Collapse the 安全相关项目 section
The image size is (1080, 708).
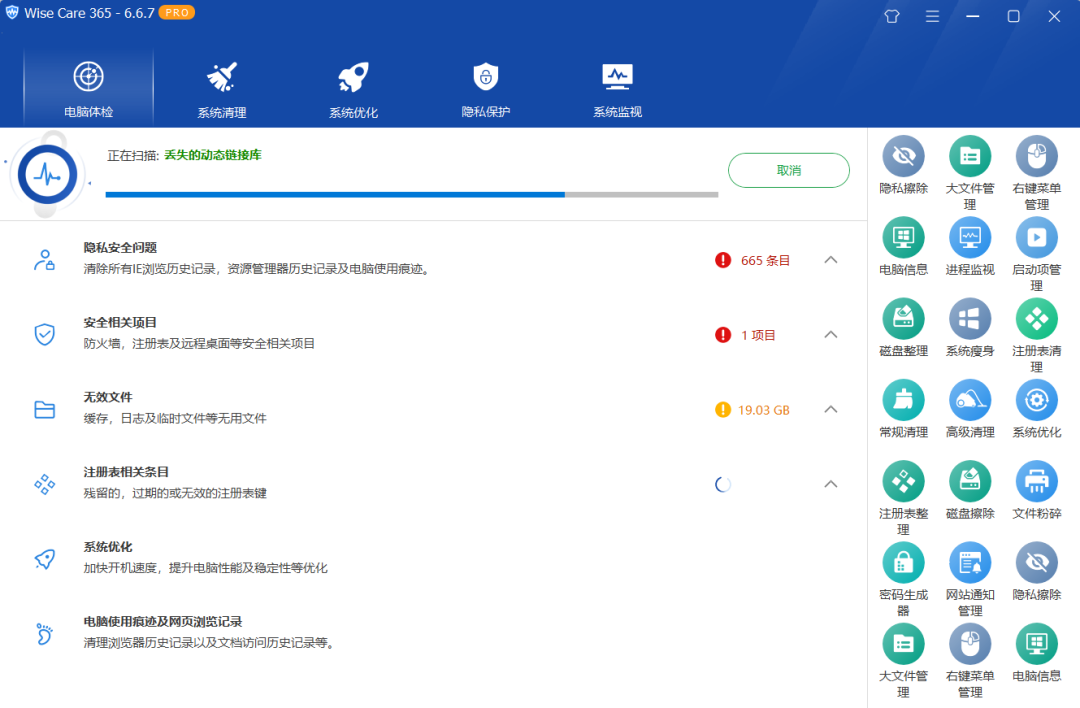pos(830,334)
